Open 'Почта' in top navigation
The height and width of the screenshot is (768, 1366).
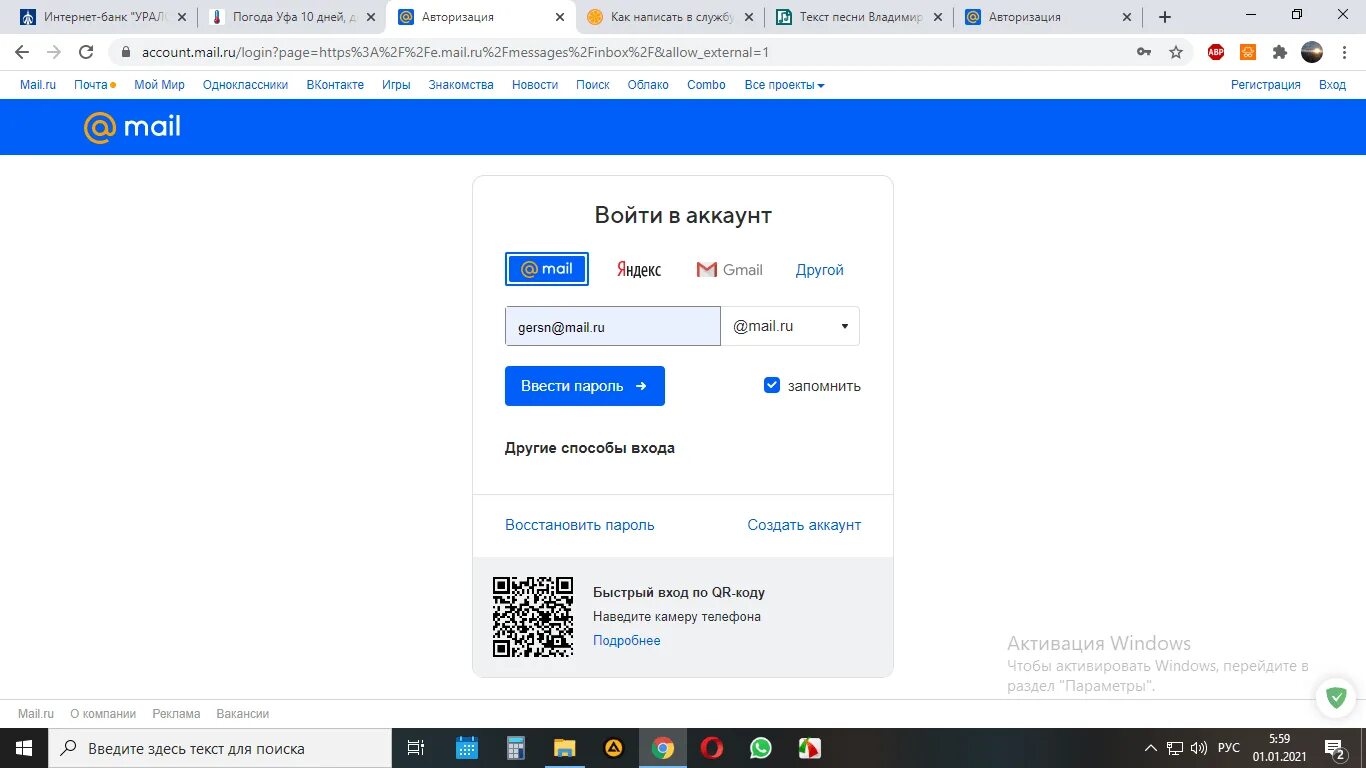point(91,85)
